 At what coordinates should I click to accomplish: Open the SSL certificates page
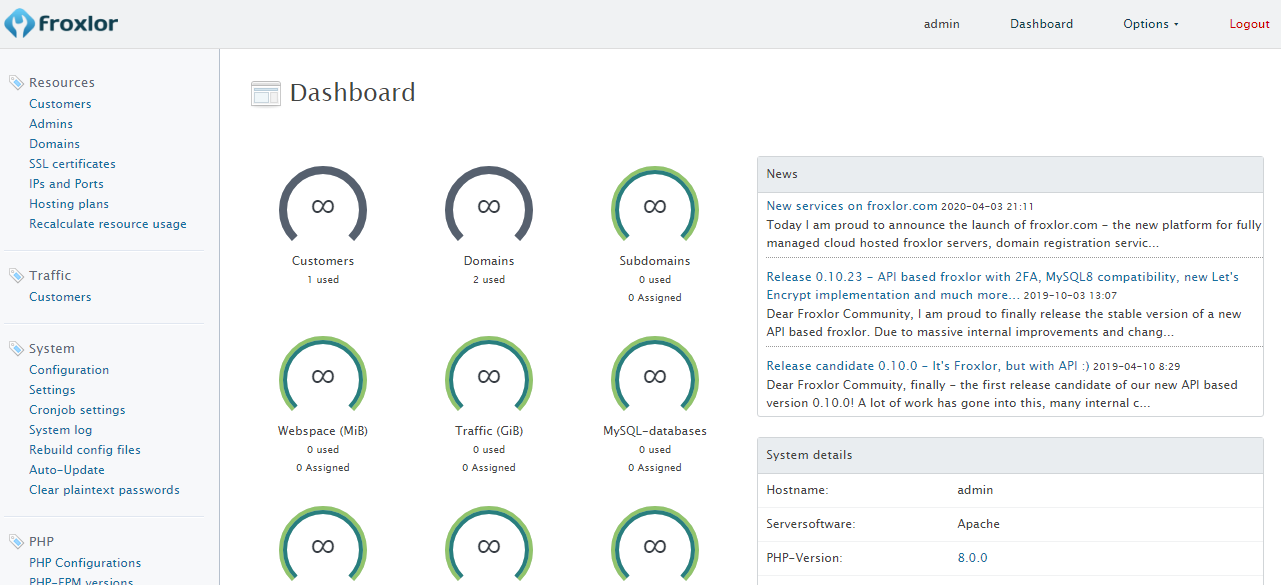pyautogui.click(x=72, y=164)
